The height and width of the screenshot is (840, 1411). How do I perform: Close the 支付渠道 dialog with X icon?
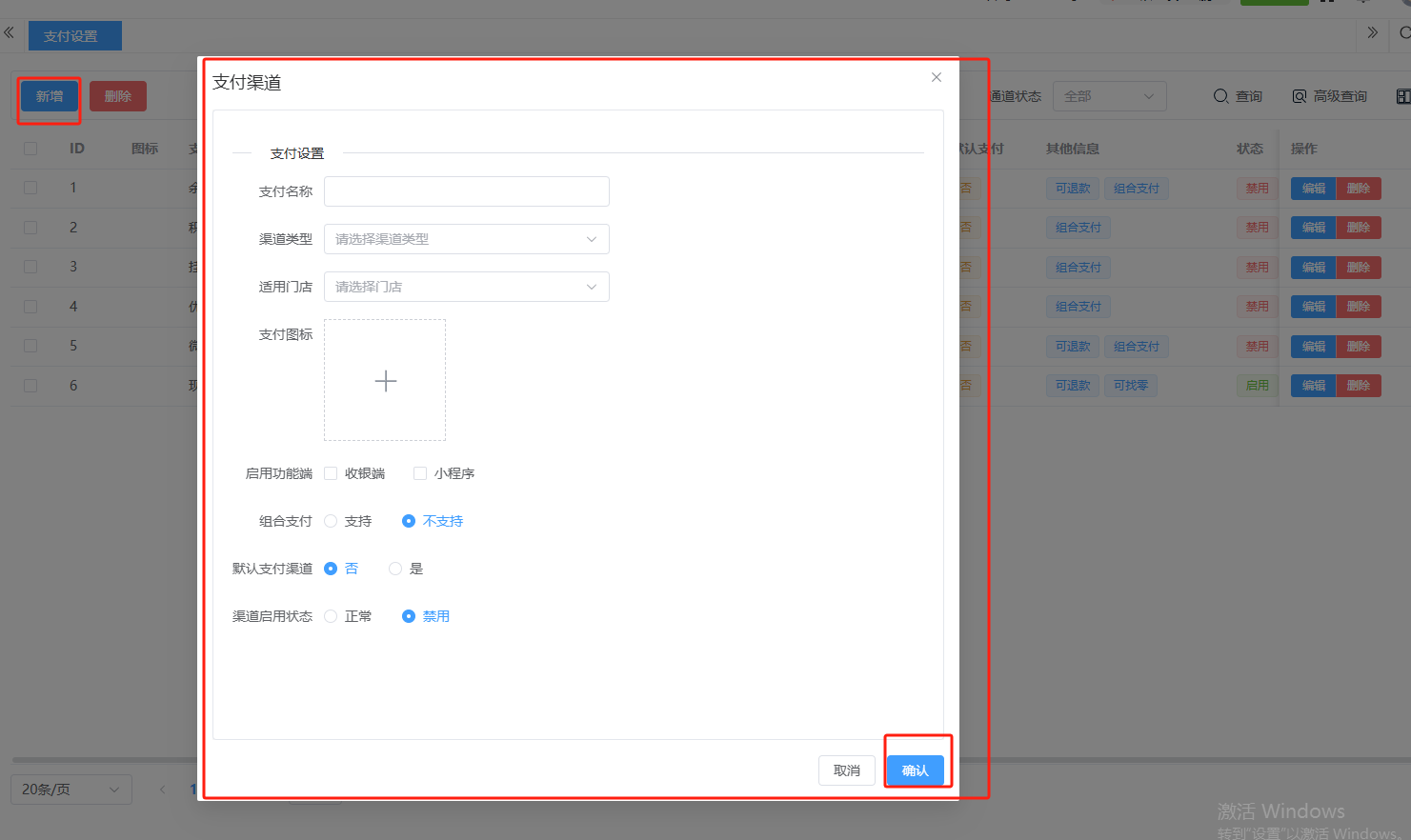937,77
